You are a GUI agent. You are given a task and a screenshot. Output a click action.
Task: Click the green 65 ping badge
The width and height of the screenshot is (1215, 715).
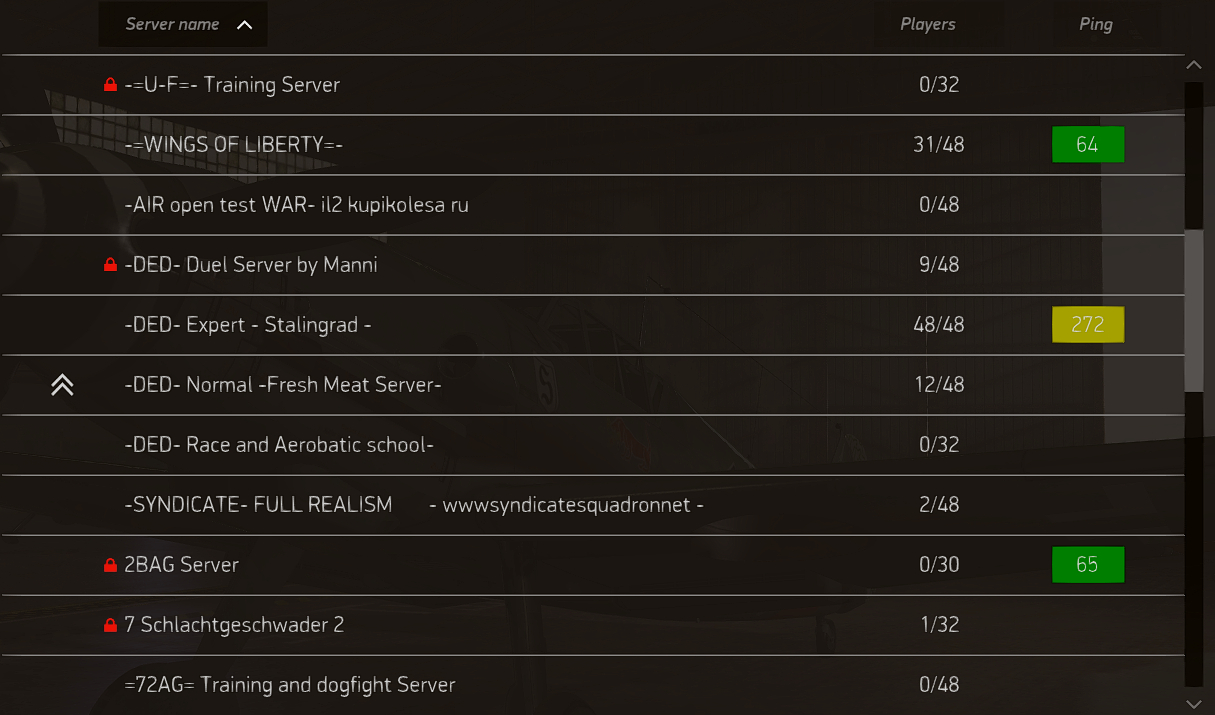1087,565
